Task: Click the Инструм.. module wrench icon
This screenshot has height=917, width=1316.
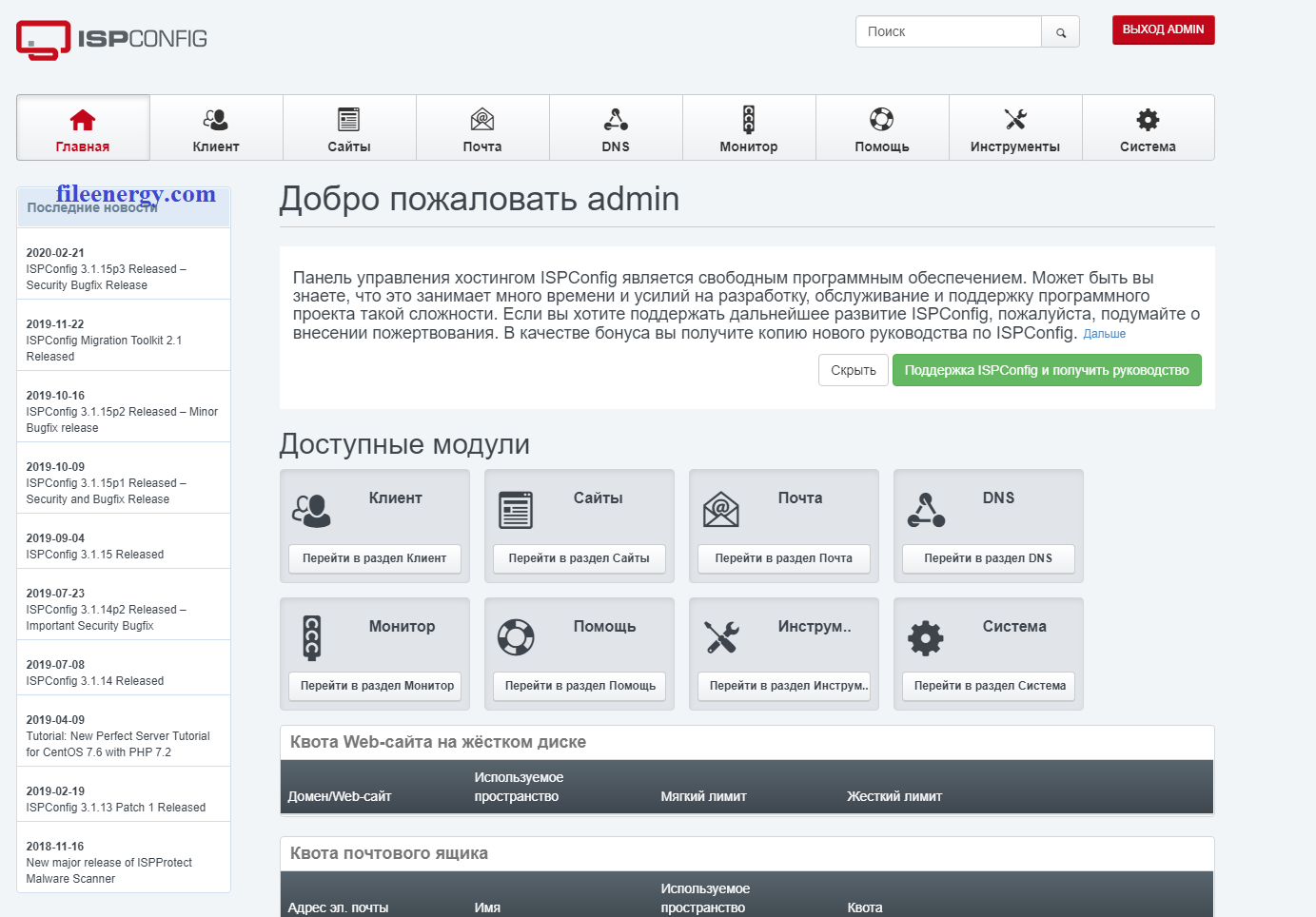Action: point(721,637)
